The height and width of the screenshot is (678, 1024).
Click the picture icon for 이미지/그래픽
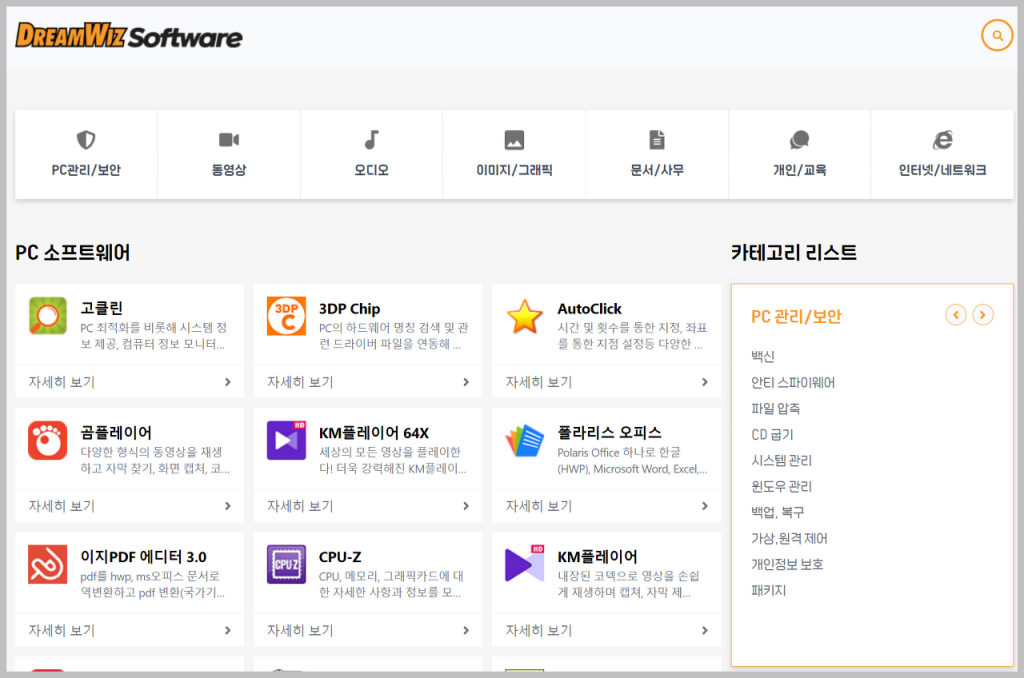pos(514,140)
